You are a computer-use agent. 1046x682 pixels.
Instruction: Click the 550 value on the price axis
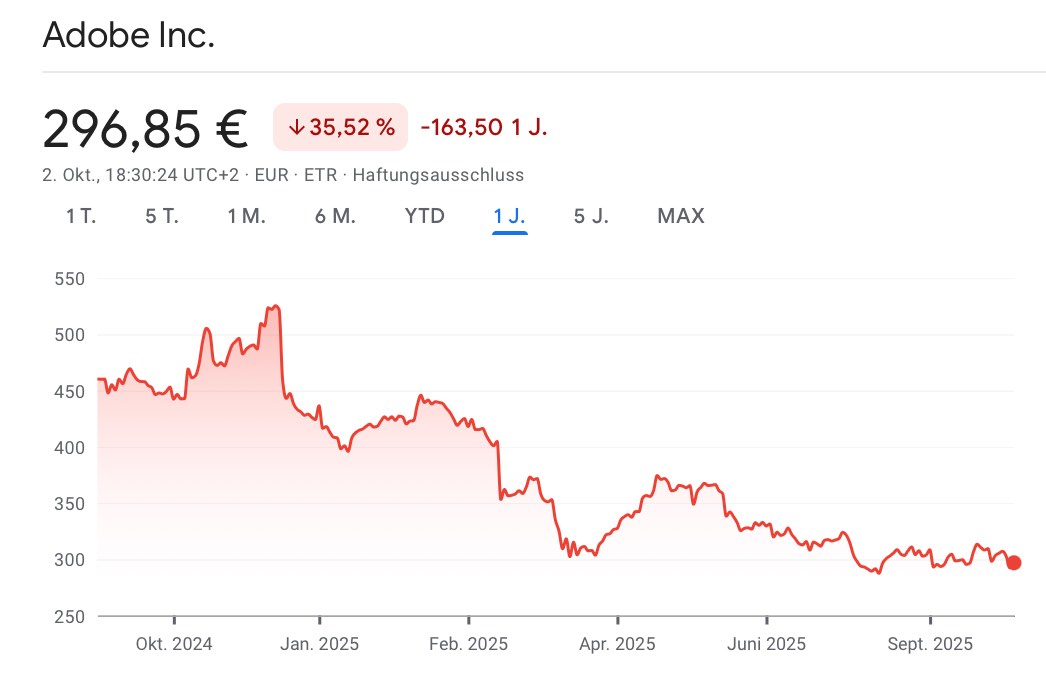coord(70,279)
